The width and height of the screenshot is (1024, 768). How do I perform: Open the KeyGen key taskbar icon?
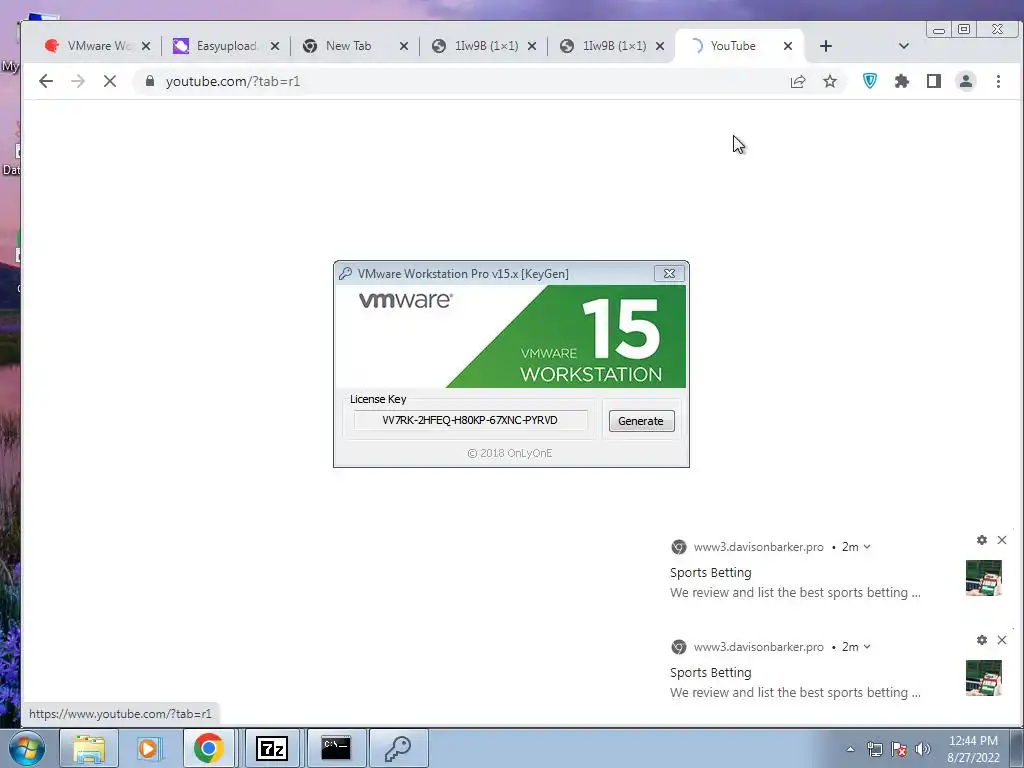pyautogui.click(x=398, y=748)
